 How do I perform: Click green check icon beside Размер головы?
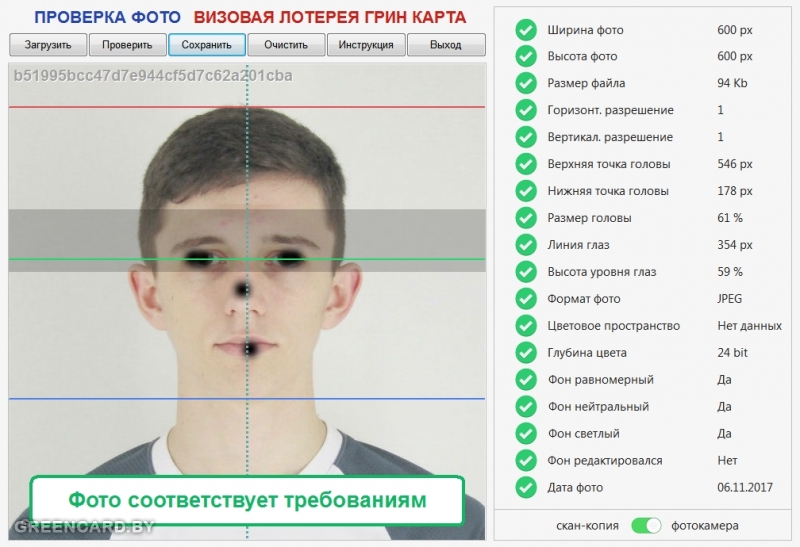[526, 218]
